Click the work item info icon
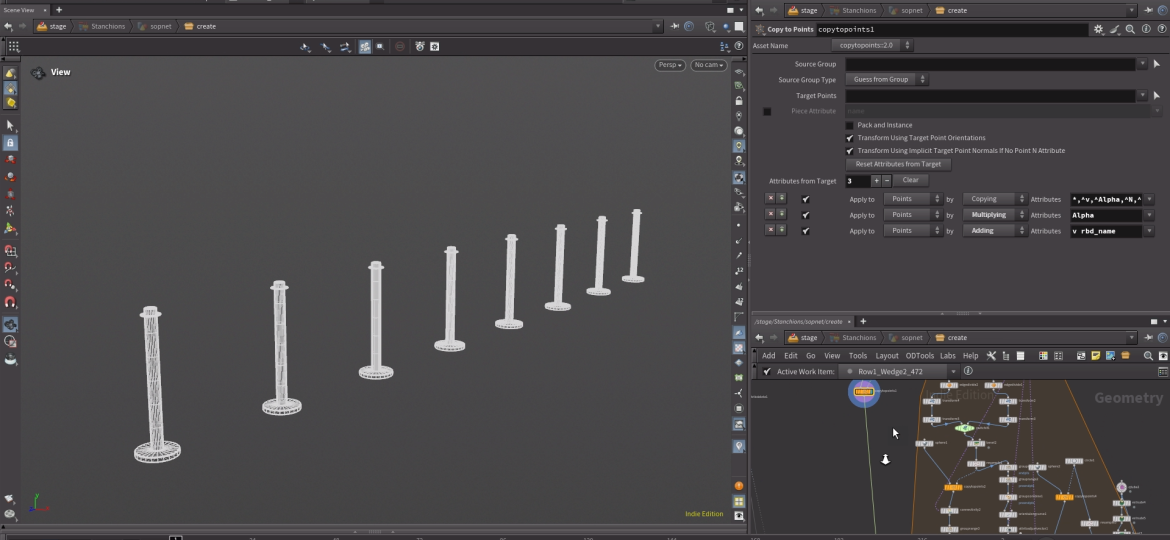 [x=968, y=371]
